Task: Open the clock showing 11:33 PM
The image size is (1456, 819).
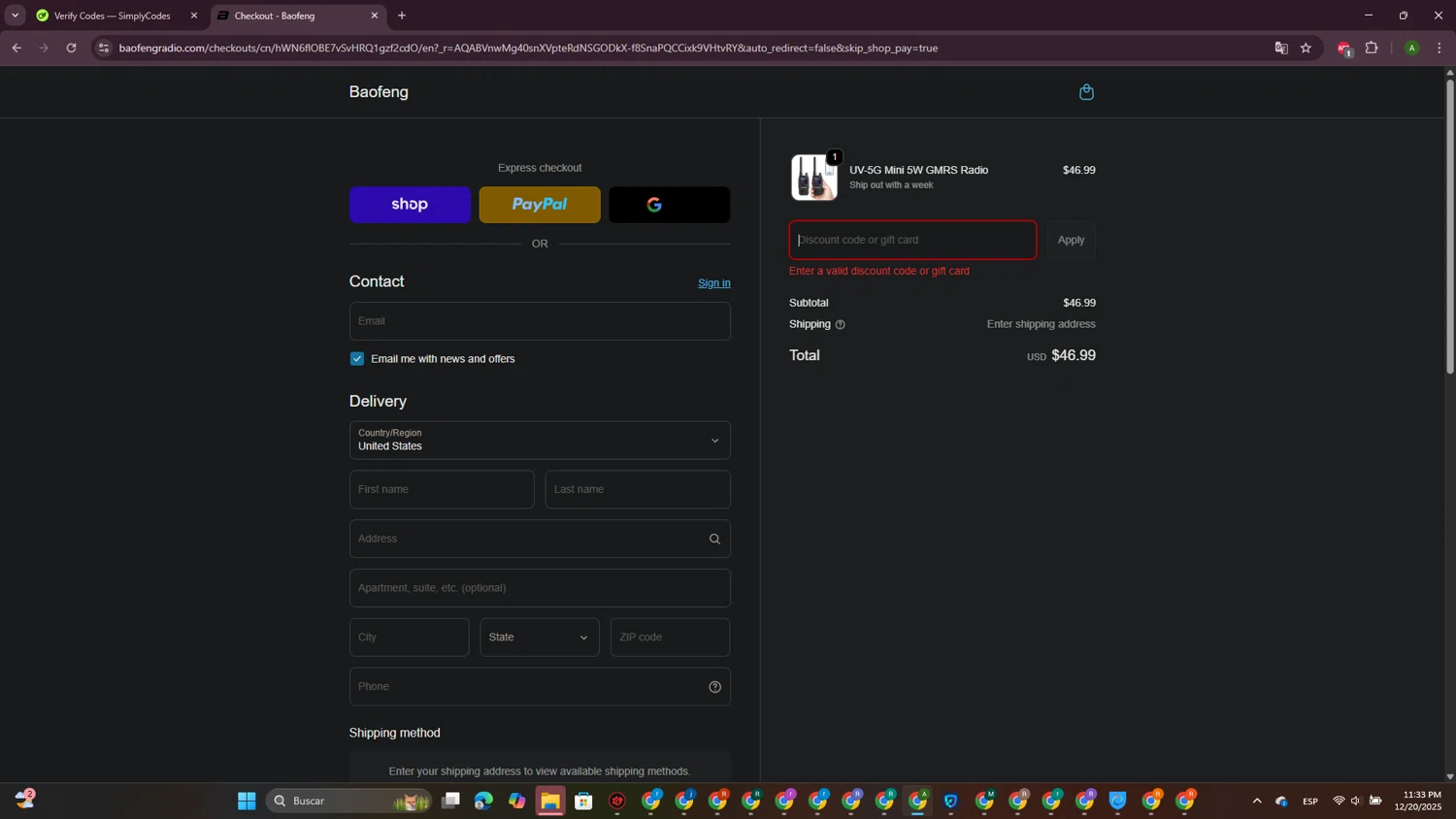Action: pos(1418,801)
